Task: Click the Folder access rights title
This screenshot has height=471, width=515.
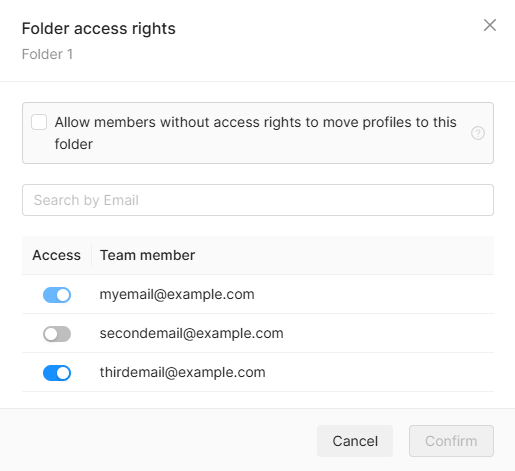Action: coord(99,29)
